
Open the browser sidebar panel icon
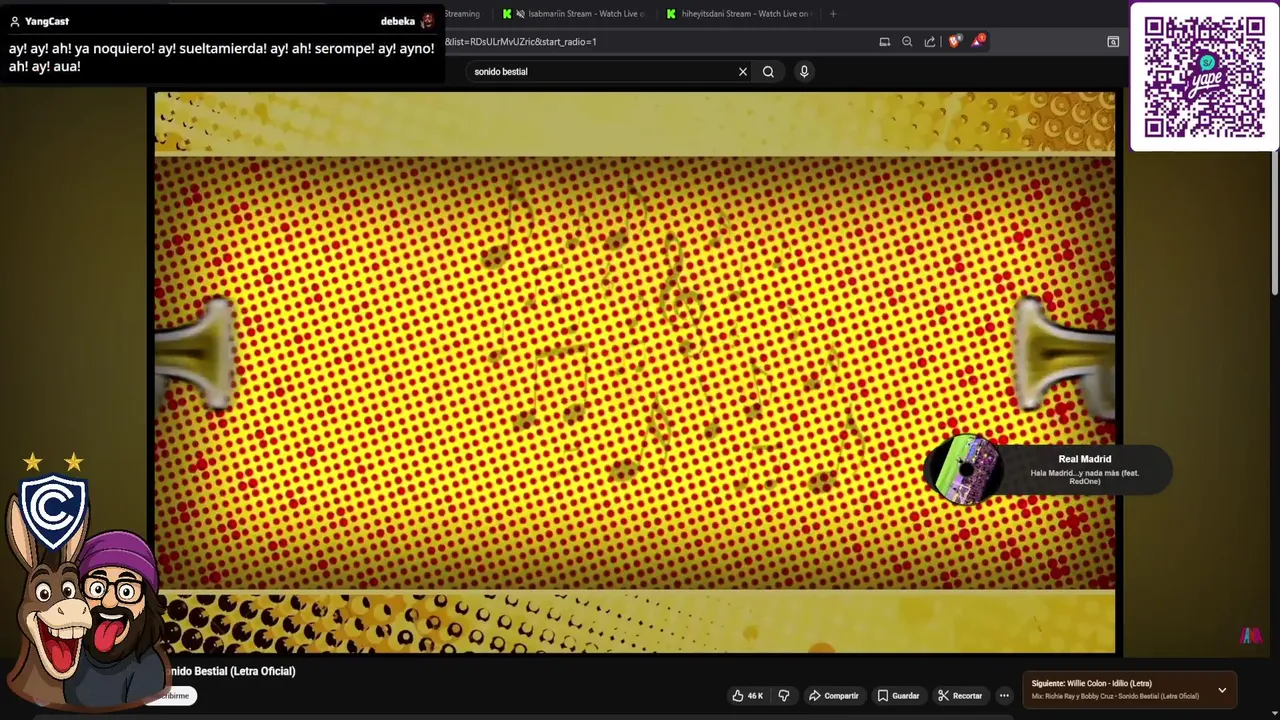pyautogui.click(x=1113, y=42)
